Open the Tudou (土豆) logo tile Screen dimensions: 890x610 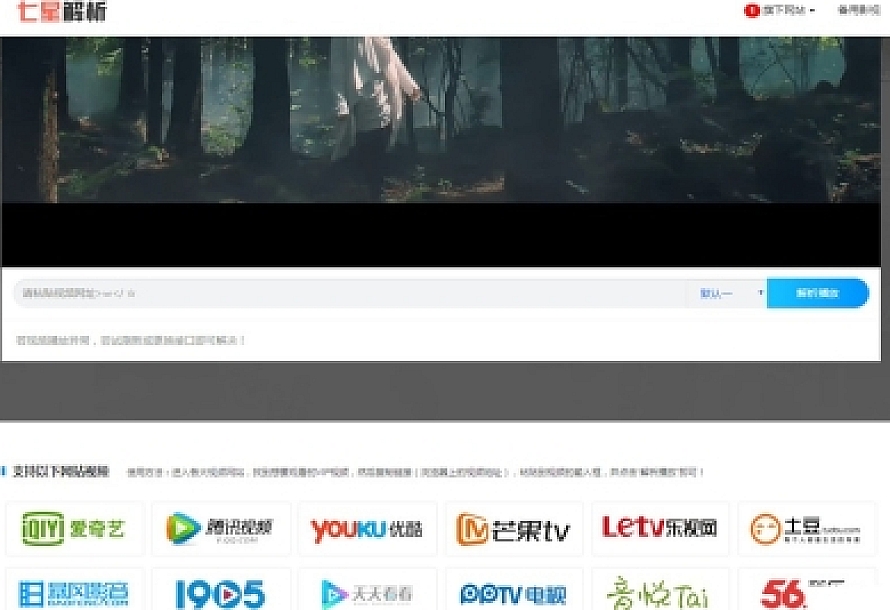(806, 529)
